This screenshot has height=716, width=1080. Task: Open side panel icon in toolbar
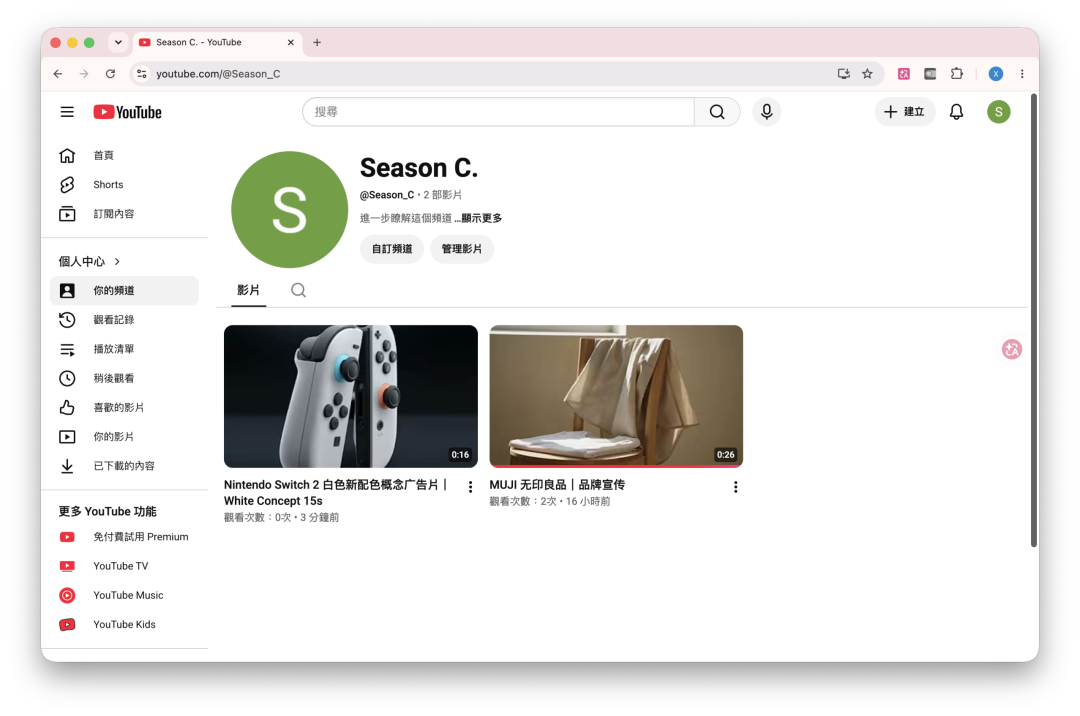[x=930, y=74]
